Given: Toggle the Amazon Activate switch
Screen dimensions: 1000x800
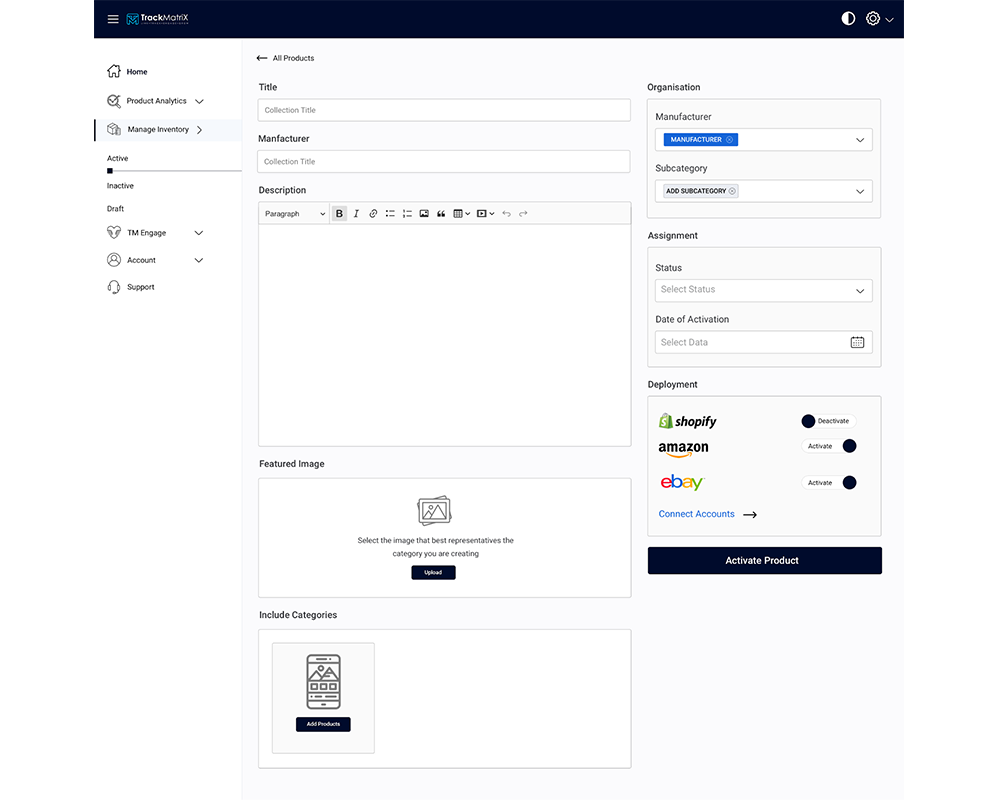Looking at the screenshot, I should click(x=828, y=447).
